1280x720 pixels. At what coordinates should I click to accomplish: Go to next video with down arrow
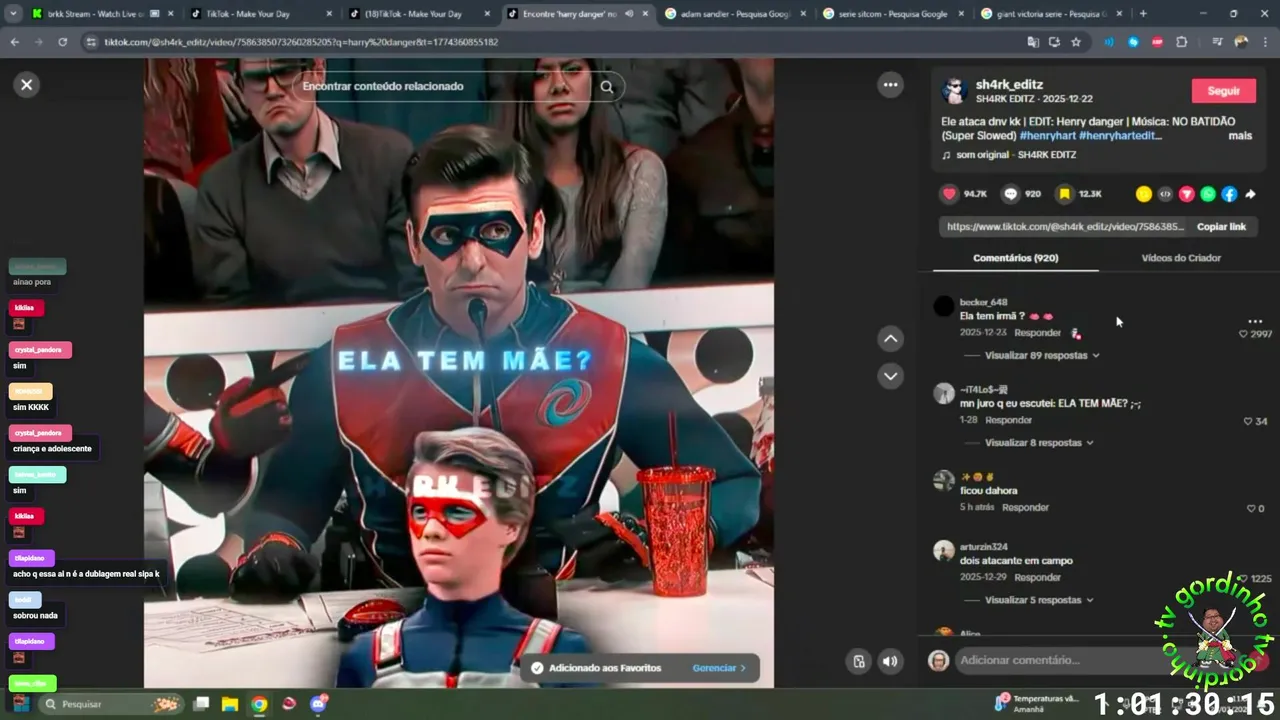pyautogui.click(x=891, y=376)
